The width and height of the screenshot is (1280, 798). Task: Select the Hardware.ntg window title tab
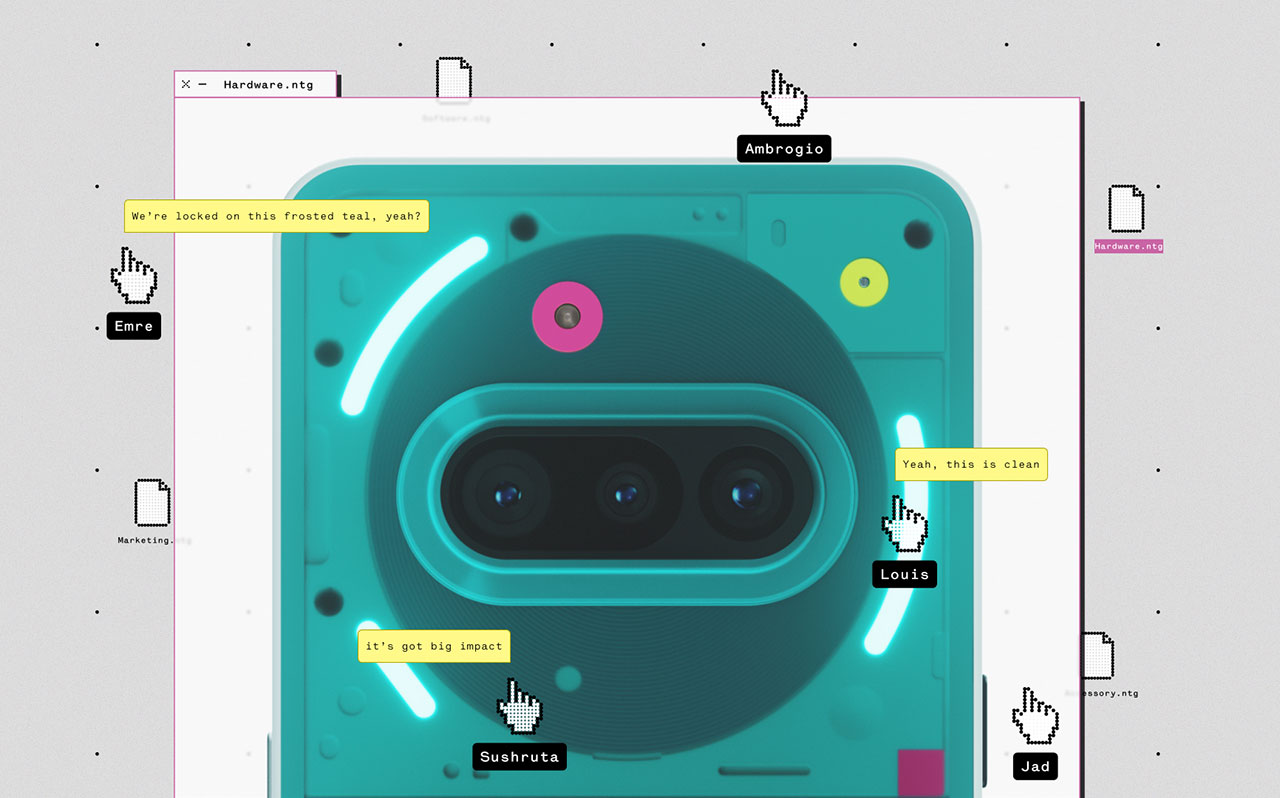[268, 85]
